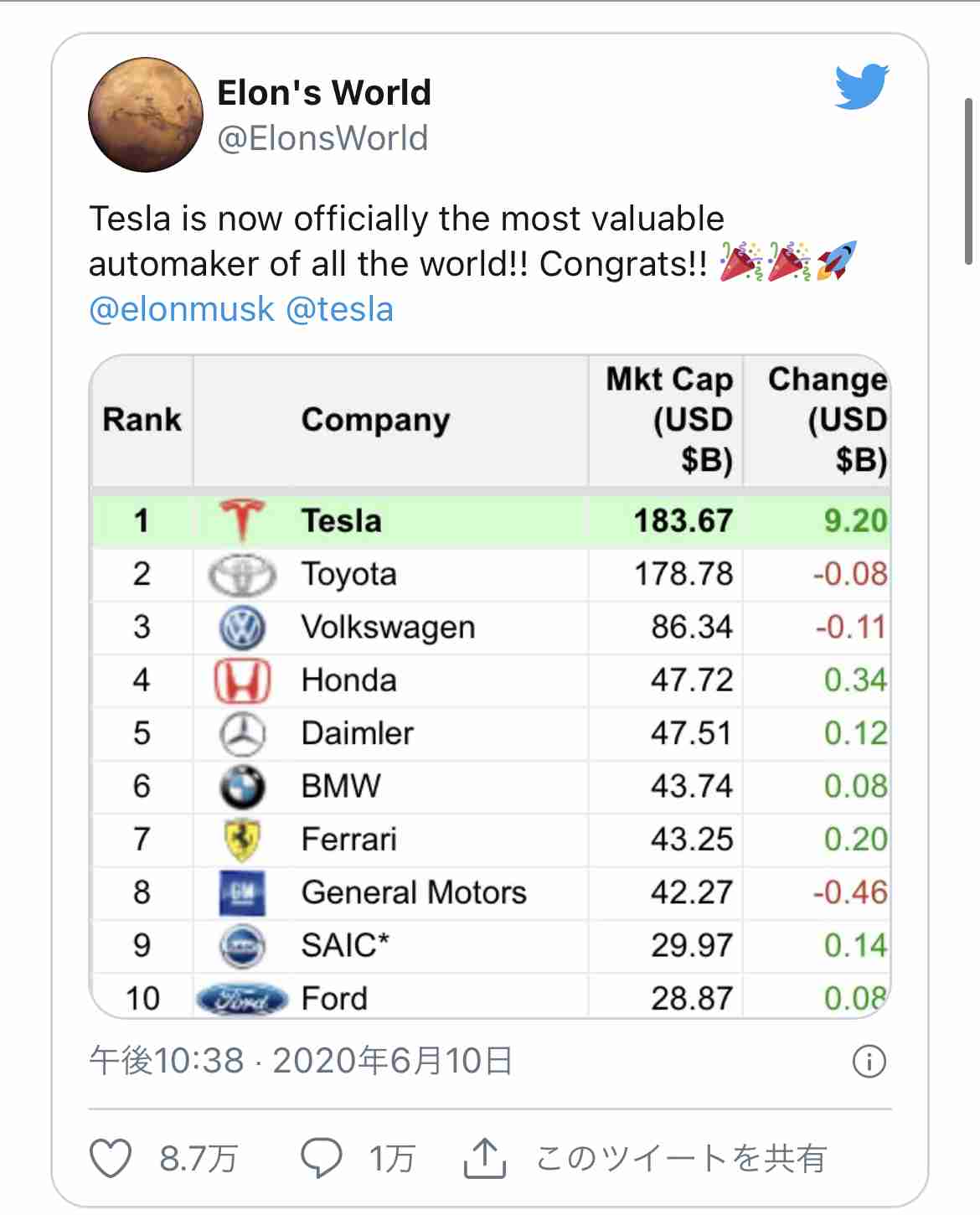Click the Ferrari logo in table
The width and height of the screenshot is (980, 1215).
coord(242,840)
